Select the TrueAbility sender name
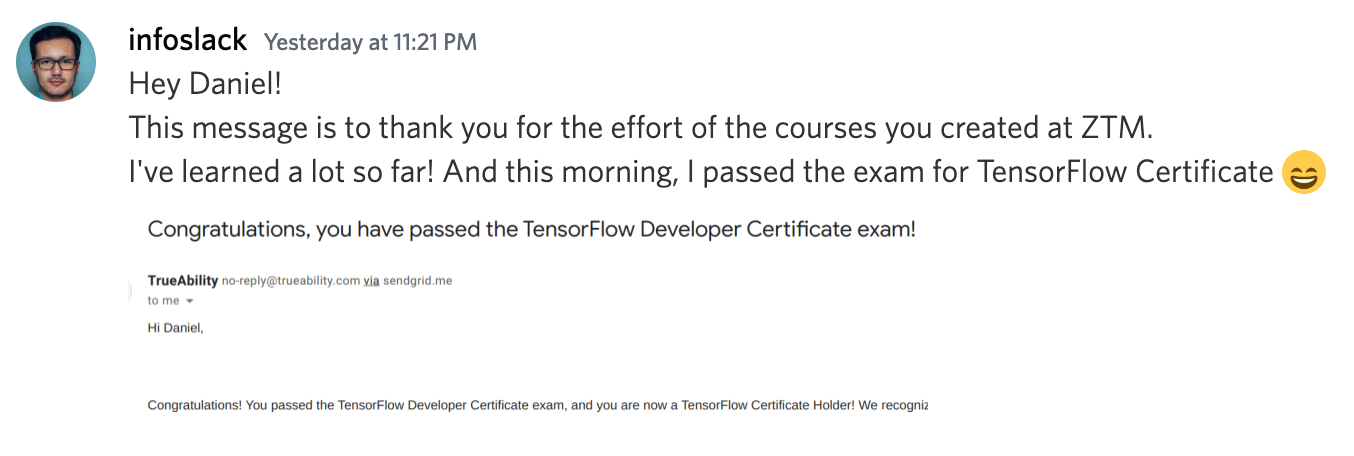This screenshot has height=456, width=1354. (182, 281)
